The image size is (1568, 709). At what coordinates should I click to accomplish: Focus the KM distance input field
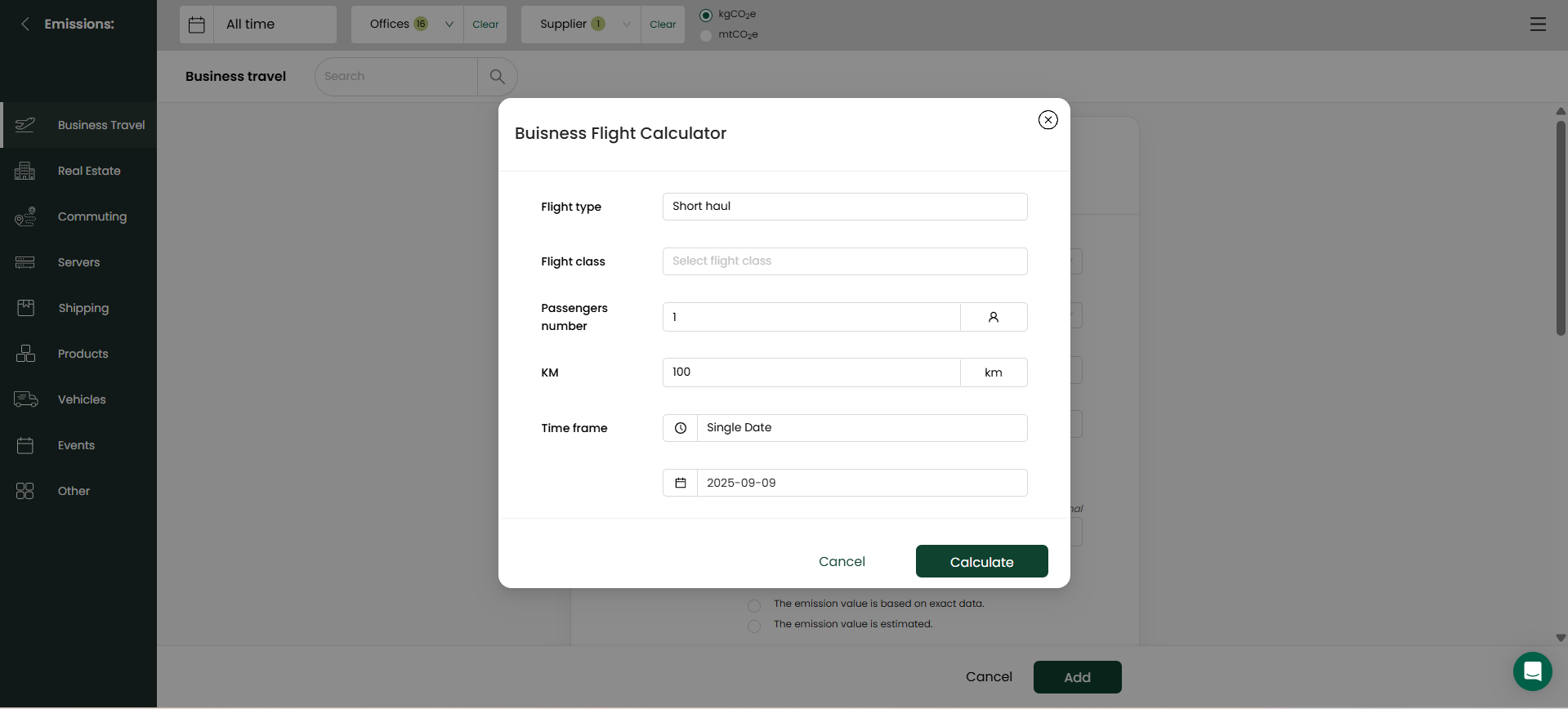(811, 372)
